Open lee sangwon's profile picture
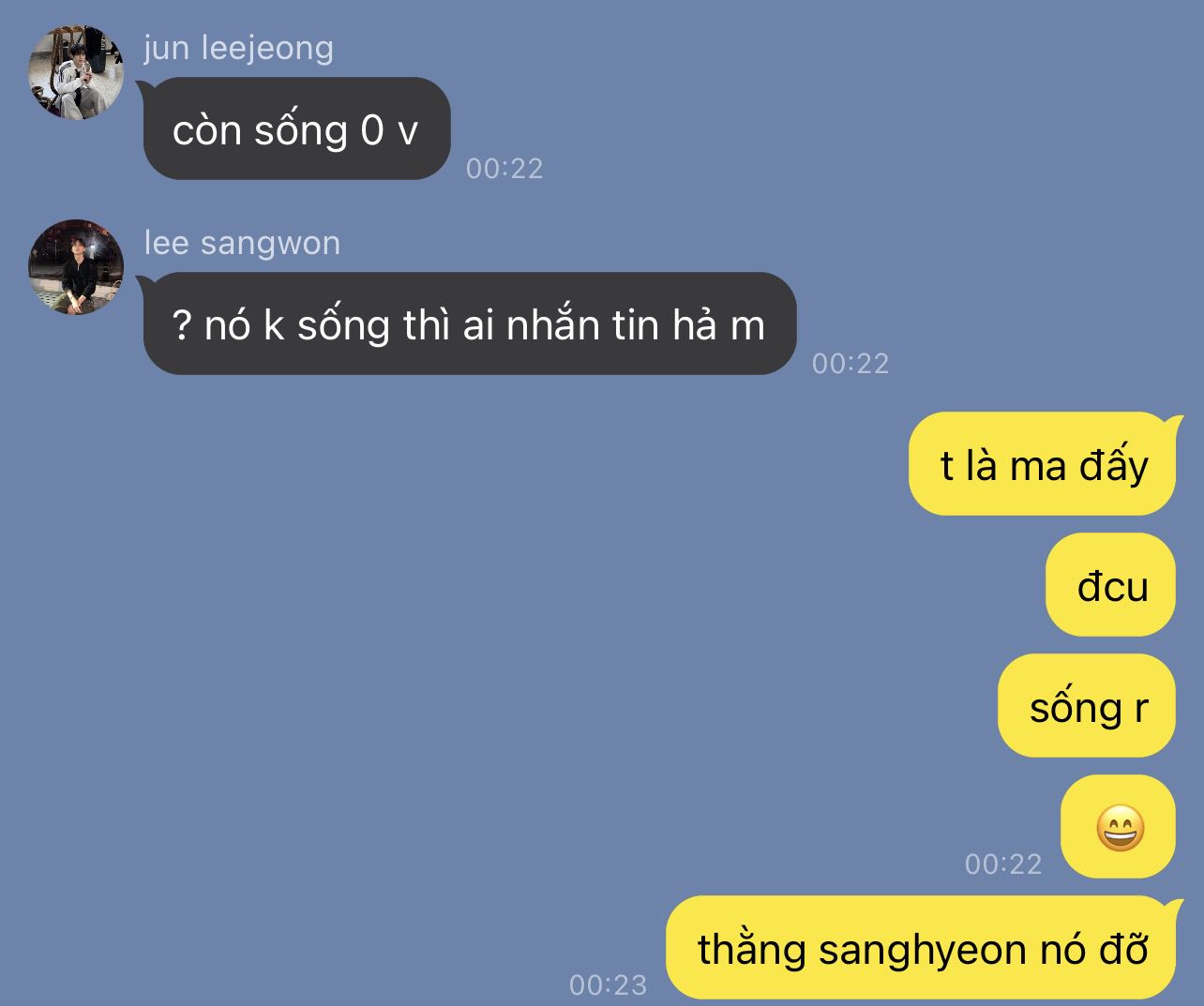1204x1006 pixels. [x=76, y=267]
